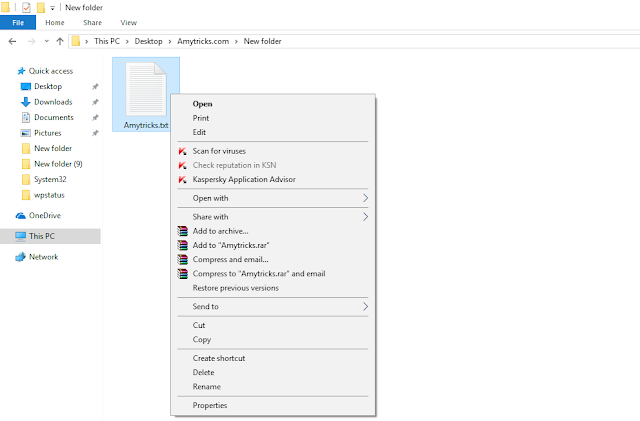Expand chevron after Desktop in address bar

click(170, 42)
